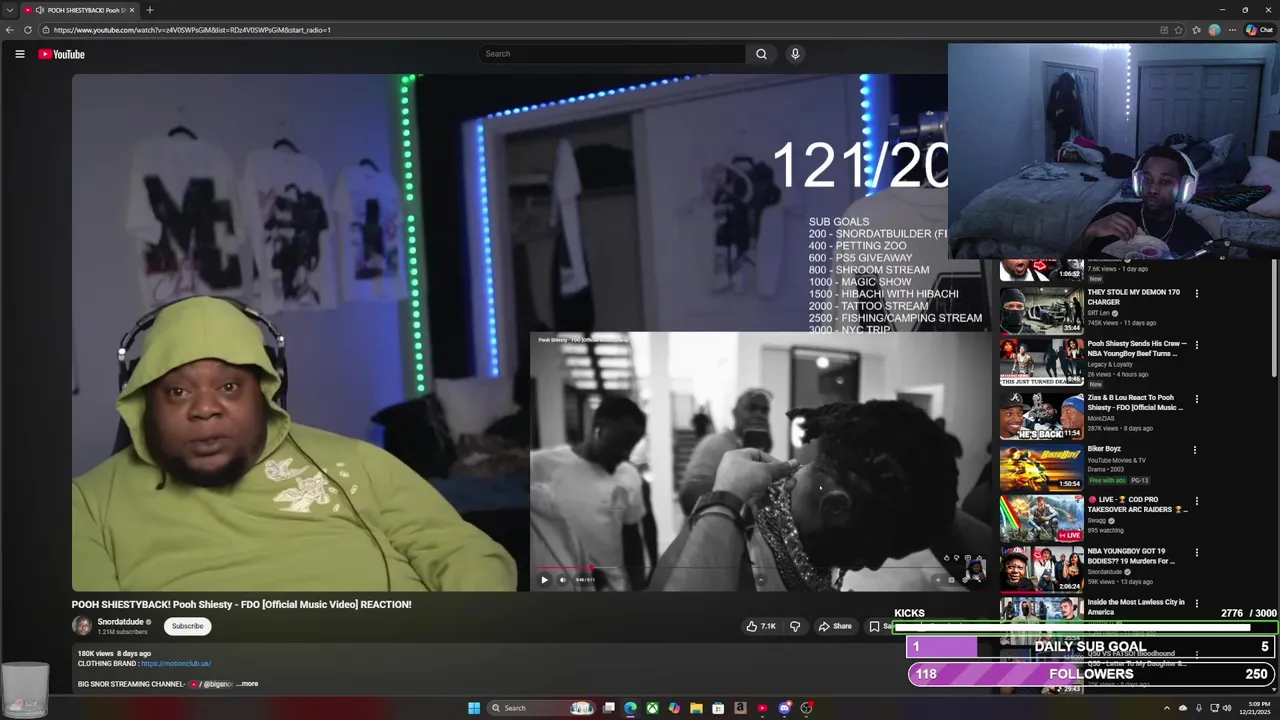Open options for THEY STOLE MY DEMON 170 video
The height and width of the screenshot is (720, 1280).
click(x=1196, y=294)
